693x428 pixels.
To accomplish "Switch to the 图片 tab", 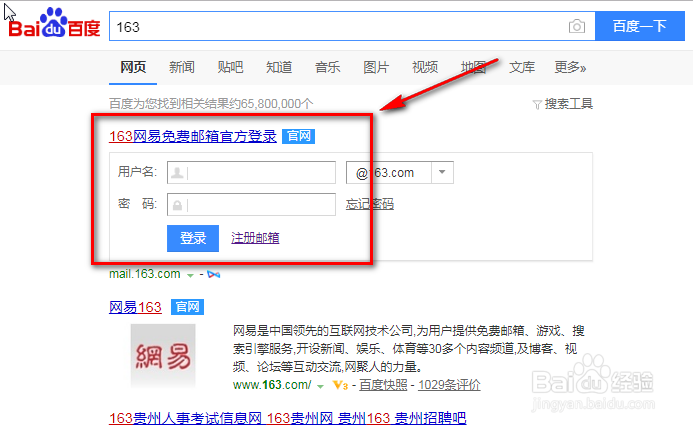I will 376,67.
